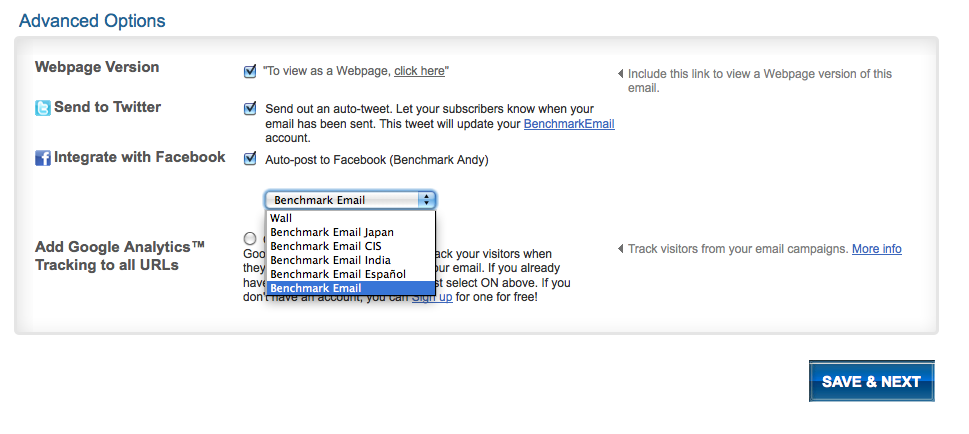Click the SAVE & NEXT button
The image size is (969, 434).
(871, 381)
